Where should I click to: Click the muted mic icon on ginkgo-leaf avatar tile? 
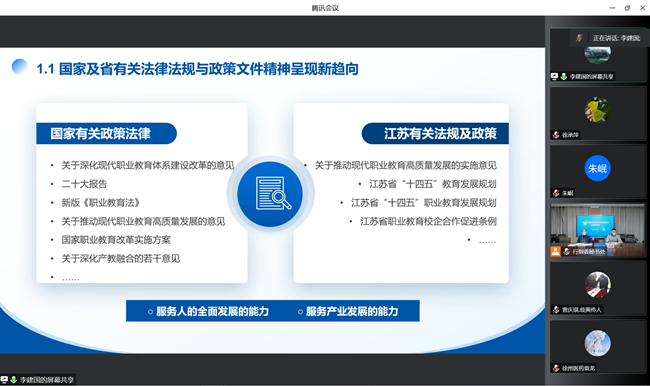click(x=556, y=135)
